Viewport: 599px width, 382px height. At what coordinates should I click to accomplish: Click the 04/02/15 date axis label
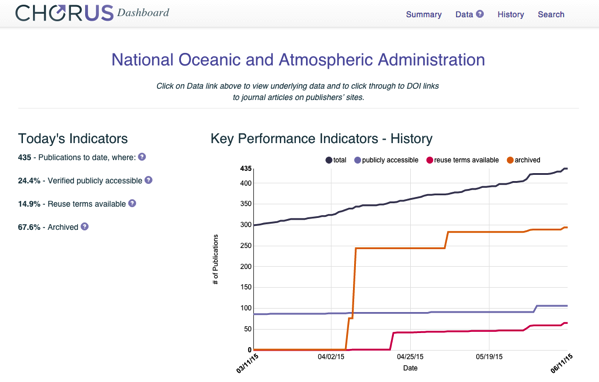(331, 357)
